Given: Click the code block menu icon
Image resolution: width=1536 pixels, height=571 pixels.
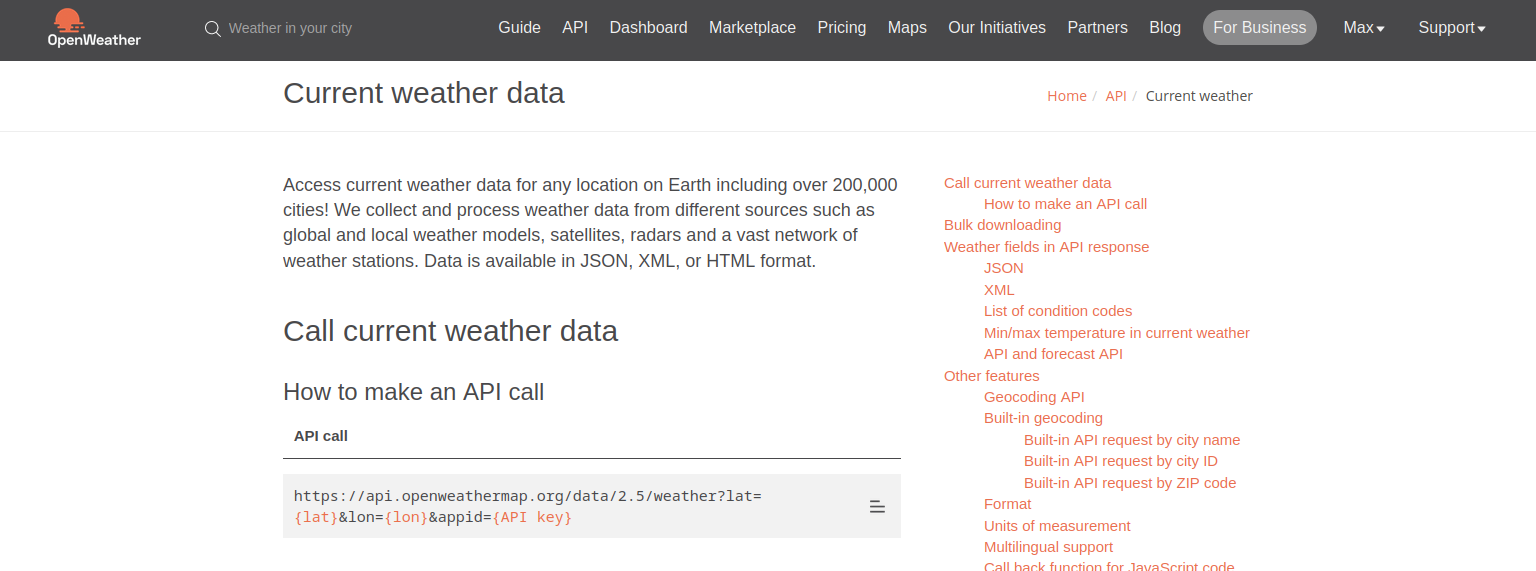Looking at the screenshot, I should 877,507.
